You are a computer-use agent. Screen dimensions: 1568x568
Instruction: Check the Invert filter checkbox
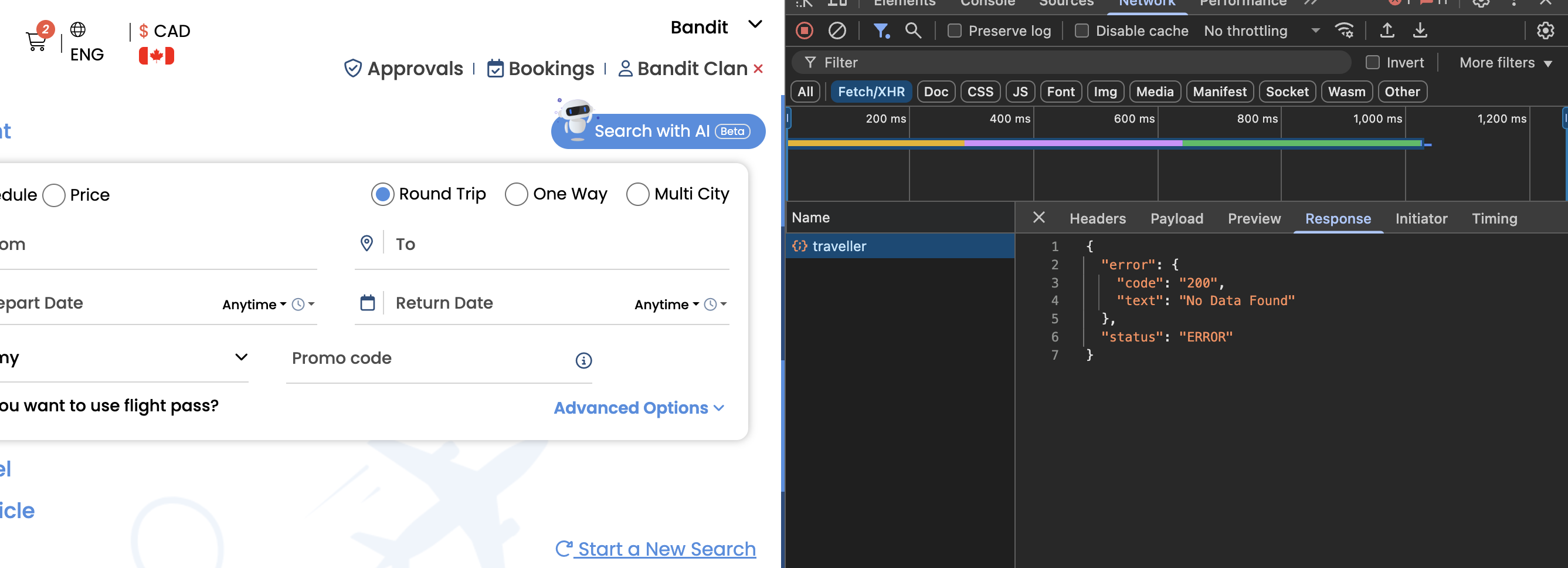pyautogui.click(x=1372, y=62)
